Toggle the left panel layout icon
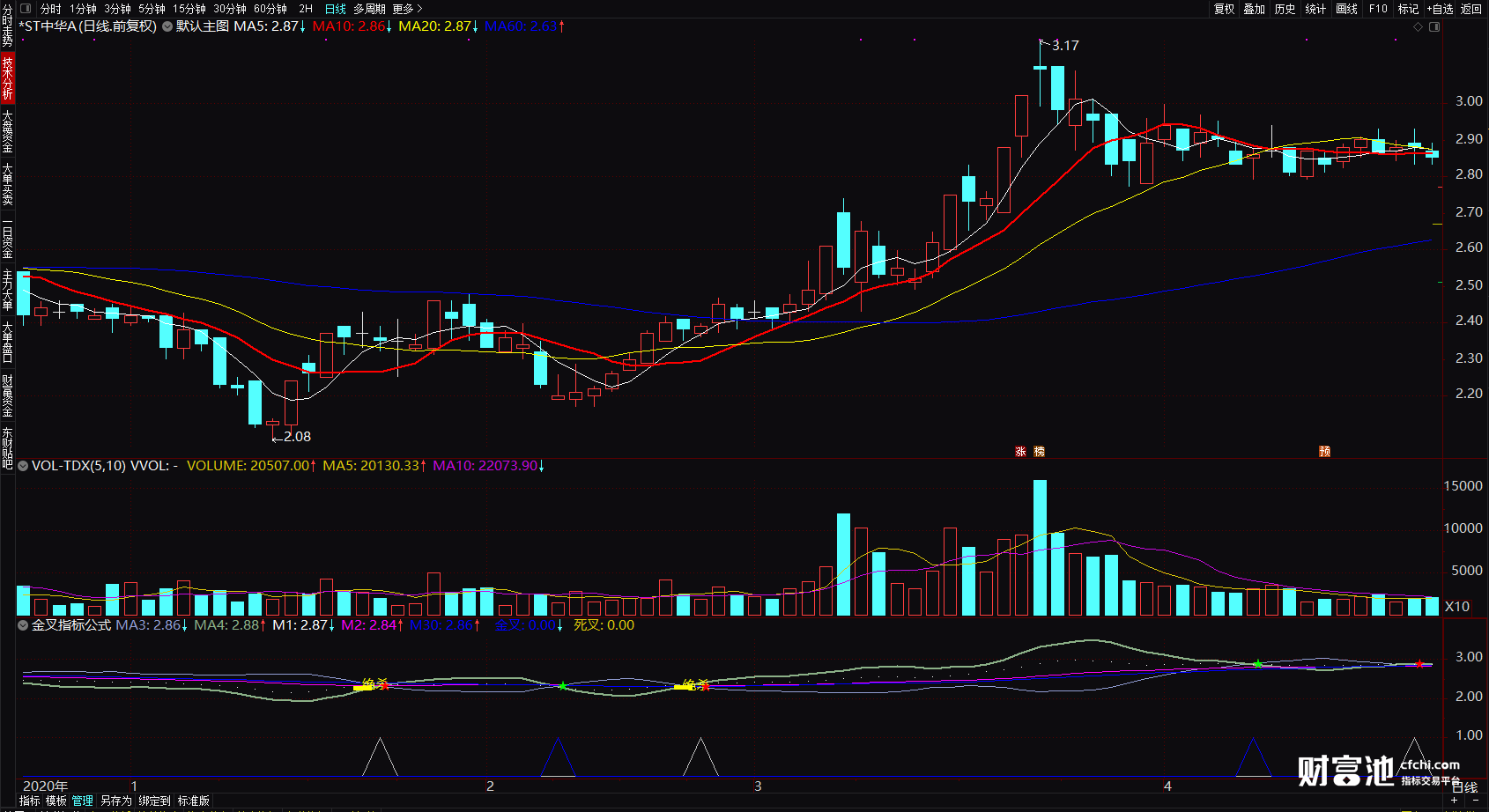Image resolution: width=1489 pixels, height=812 pixels. click(x=26, y=9)
